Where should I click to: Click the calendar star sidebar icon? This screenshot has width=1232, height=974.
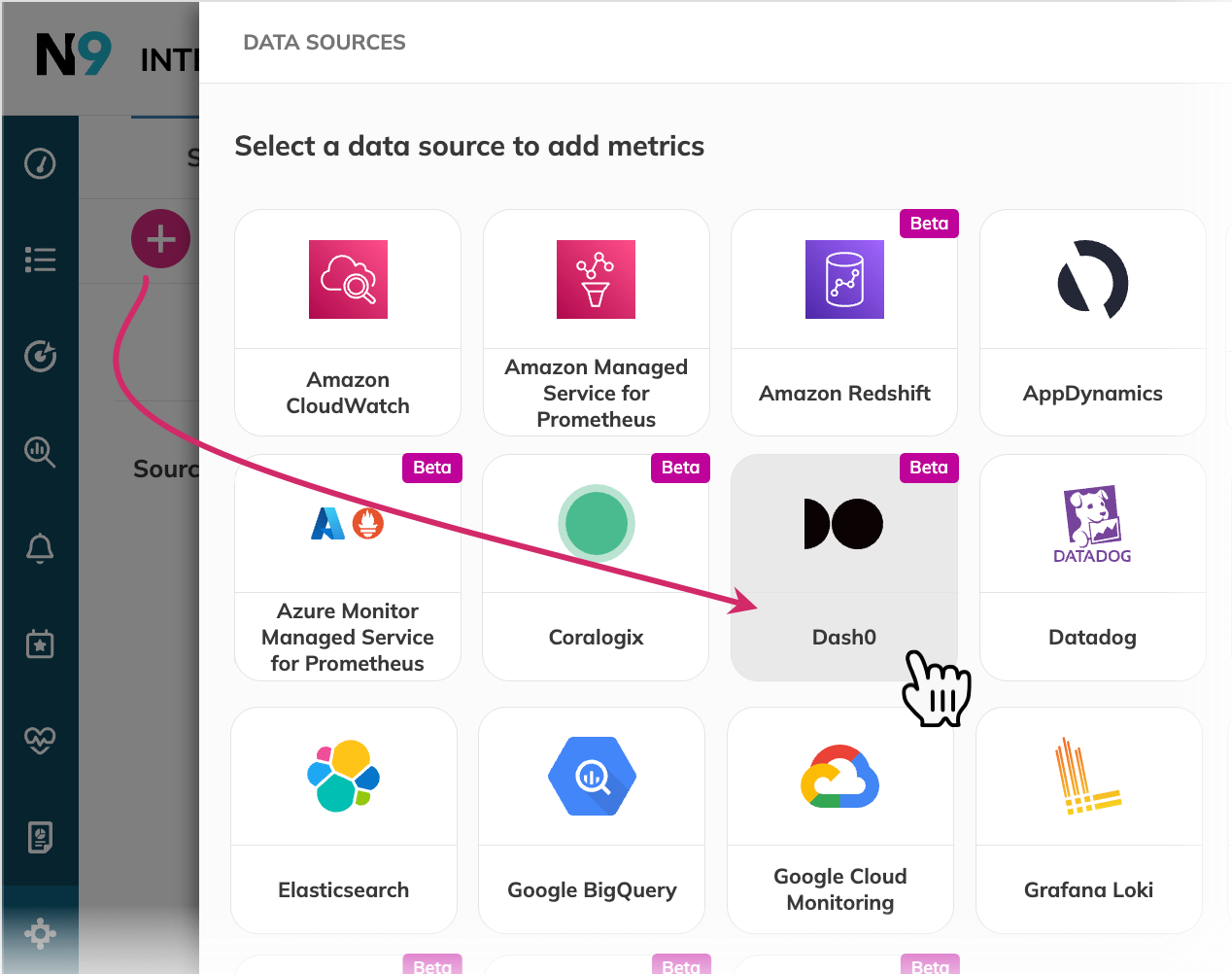40,644
